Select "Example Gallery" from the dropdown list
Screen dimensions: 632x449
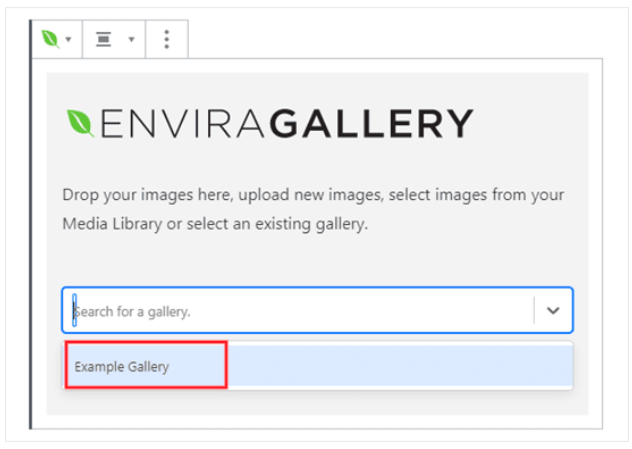coord(121,367)
